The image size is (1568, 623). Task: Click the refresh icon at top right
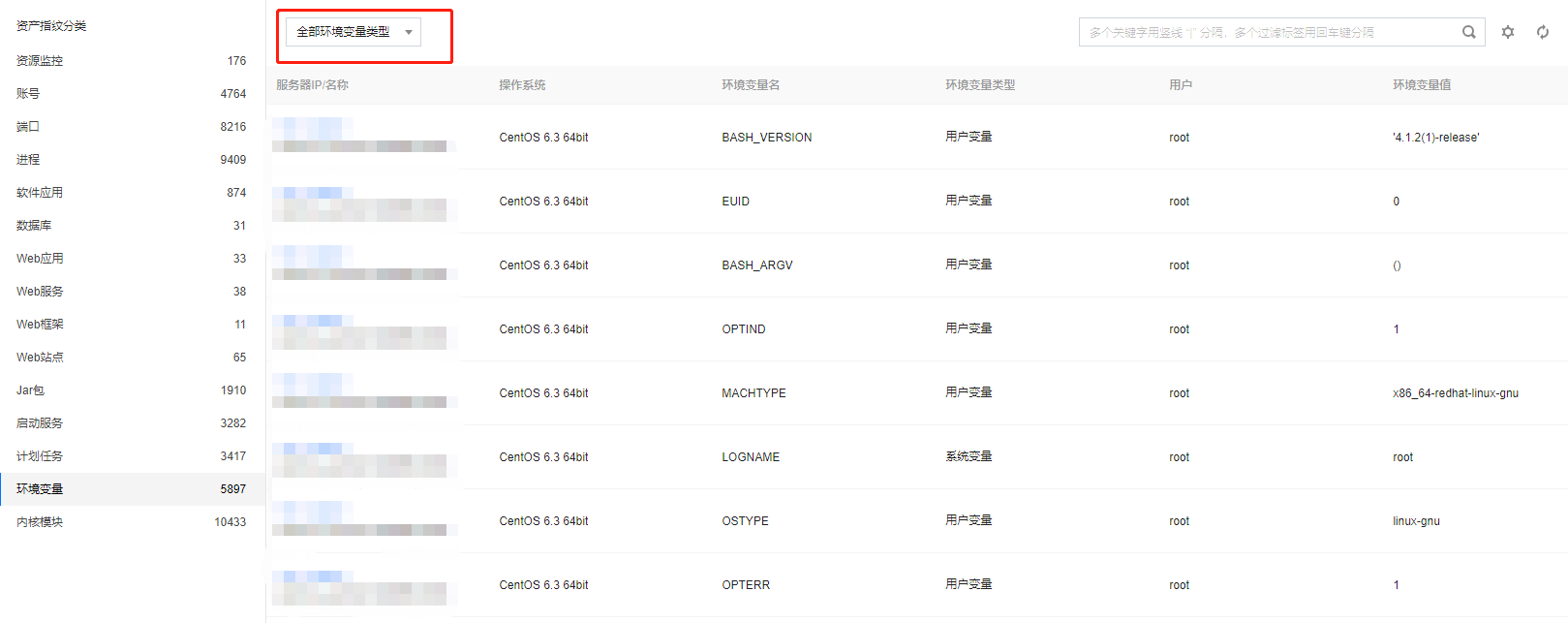point(1543,32)
